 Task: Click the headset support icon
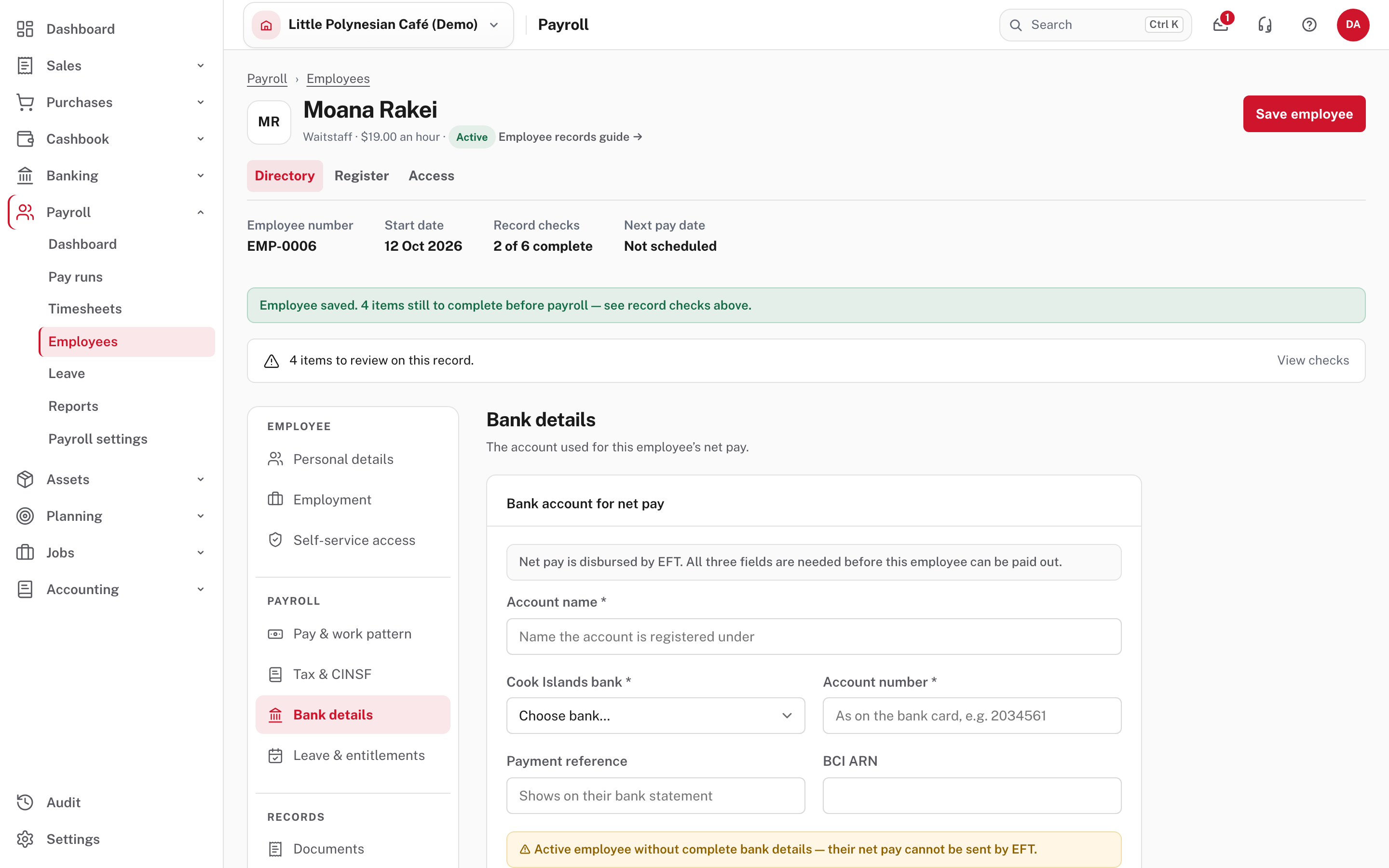coord(1265,25)
